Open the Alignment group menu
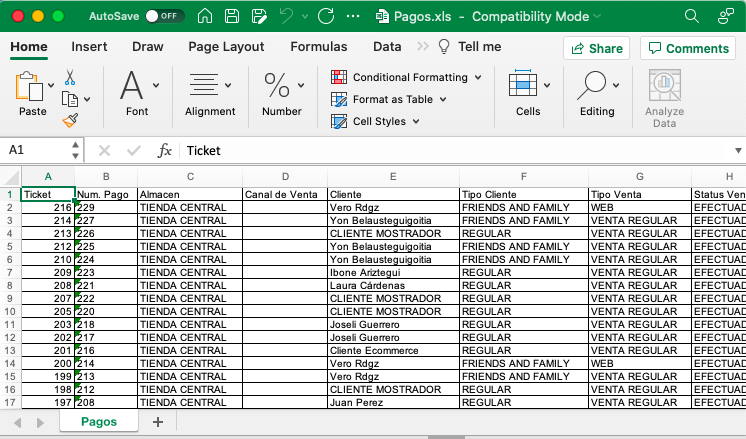This screenshot has height=439, width=746. point(210,93)
